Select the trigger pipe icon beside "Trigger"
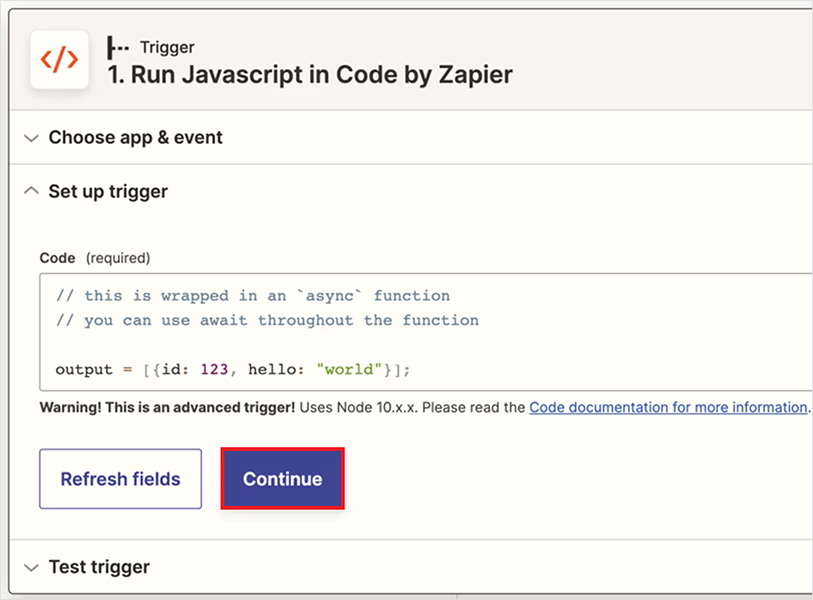Screen dimensions: 813x600 click(118, 47)
